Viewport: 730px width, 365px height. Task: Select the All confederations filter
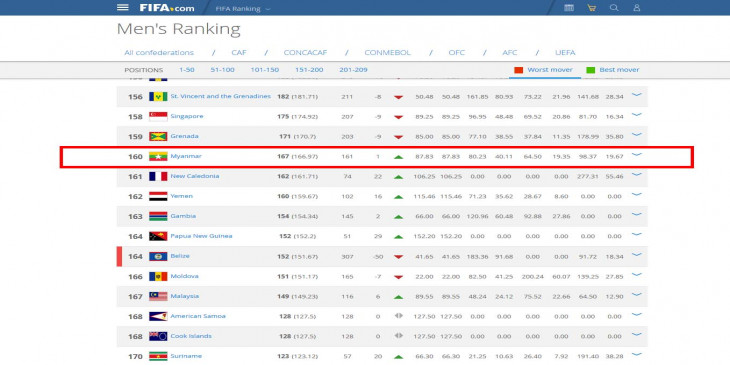[159, 53]
